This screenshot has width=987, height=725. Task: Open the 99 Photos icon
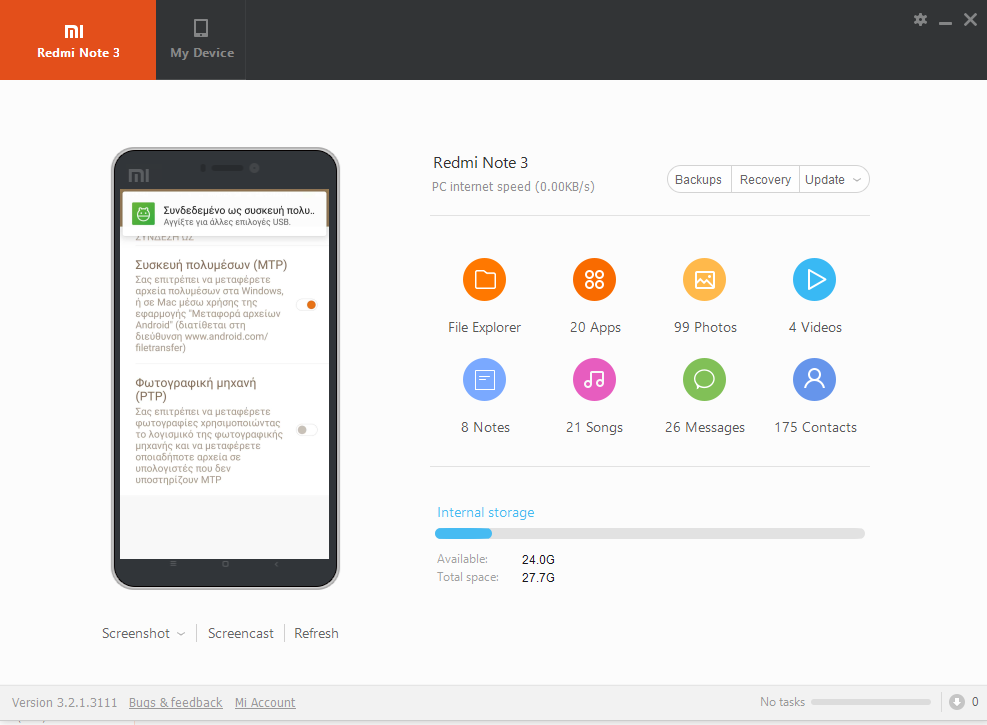(704, 279)
